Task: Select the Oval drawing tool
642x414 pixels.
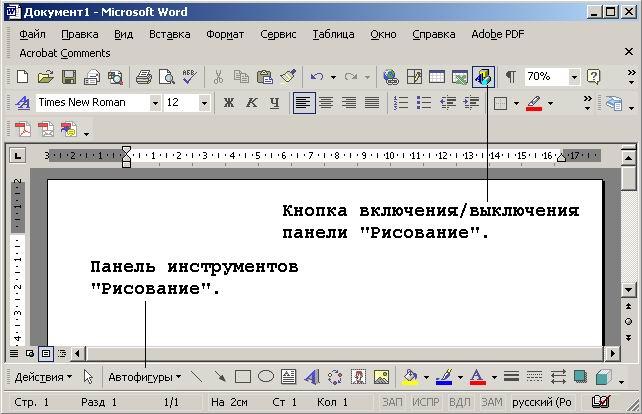Action: coord(266,377)
